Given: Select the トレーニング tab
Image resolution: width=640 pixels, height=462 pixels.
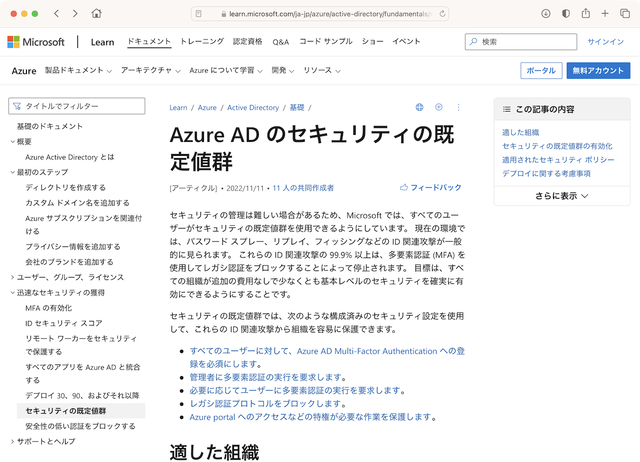Looking at the screenshot, I should point(202,42).
